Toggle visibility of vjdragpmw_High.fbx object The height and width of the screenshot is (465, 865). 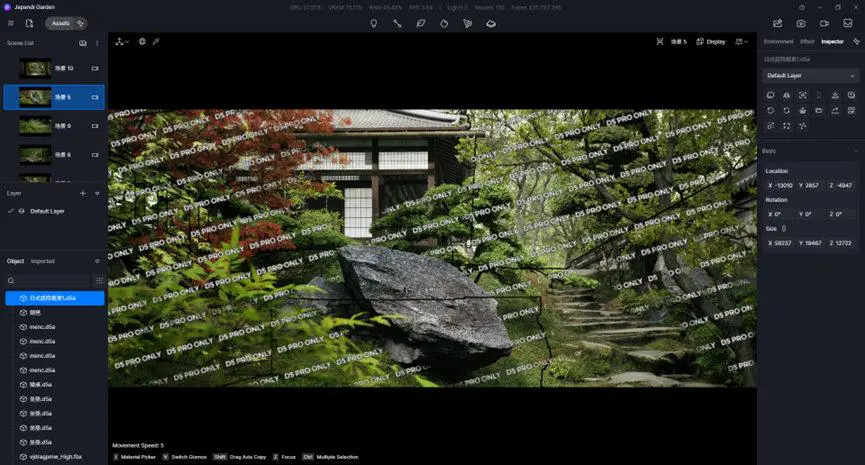click(x=23, y=457)
